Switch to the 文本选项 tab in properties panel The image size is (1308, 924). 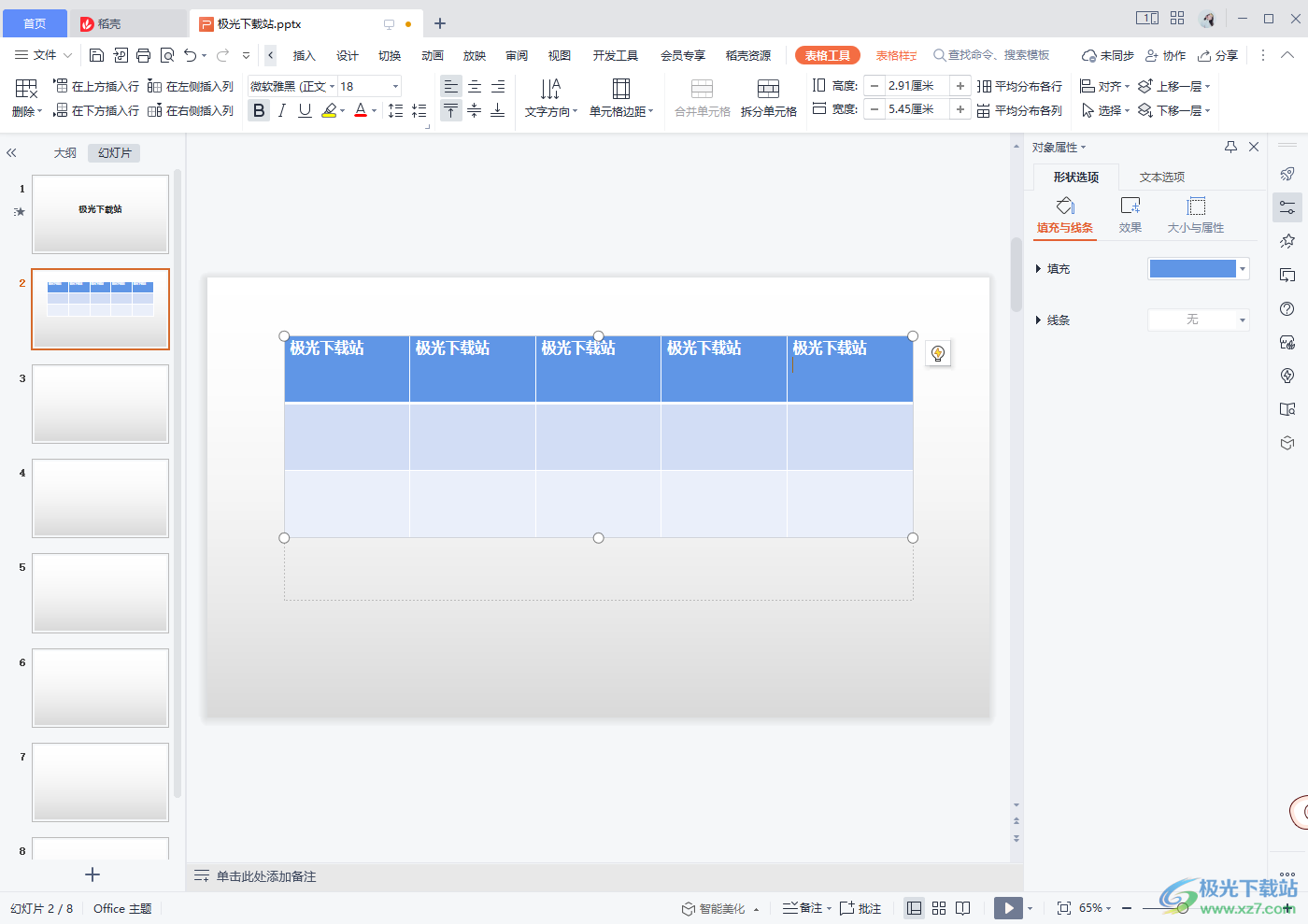point(1161,177)
